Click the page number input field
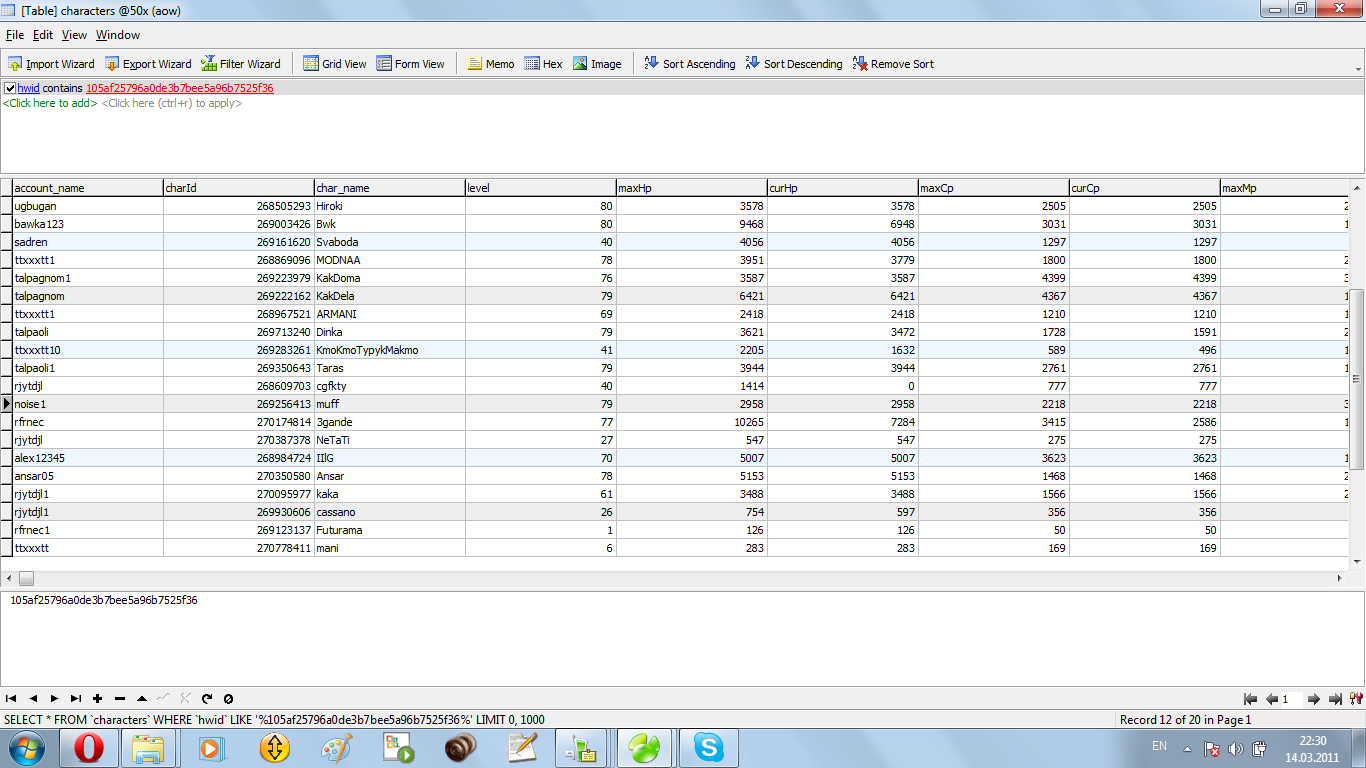The image size is (1366, 768). (x=1292, y=700)
